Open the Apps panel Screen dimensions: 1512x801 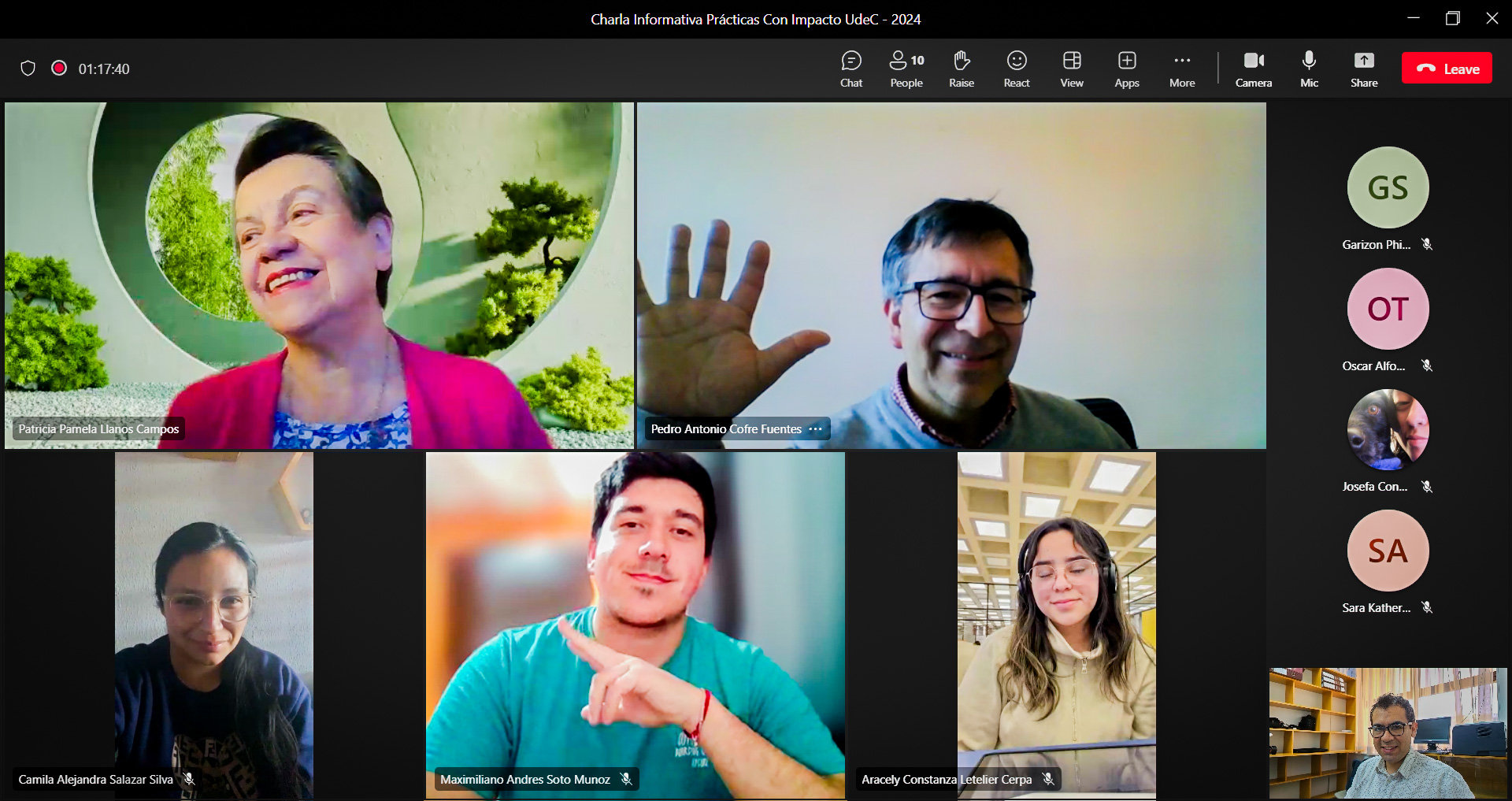click(x=1126, y=69)
